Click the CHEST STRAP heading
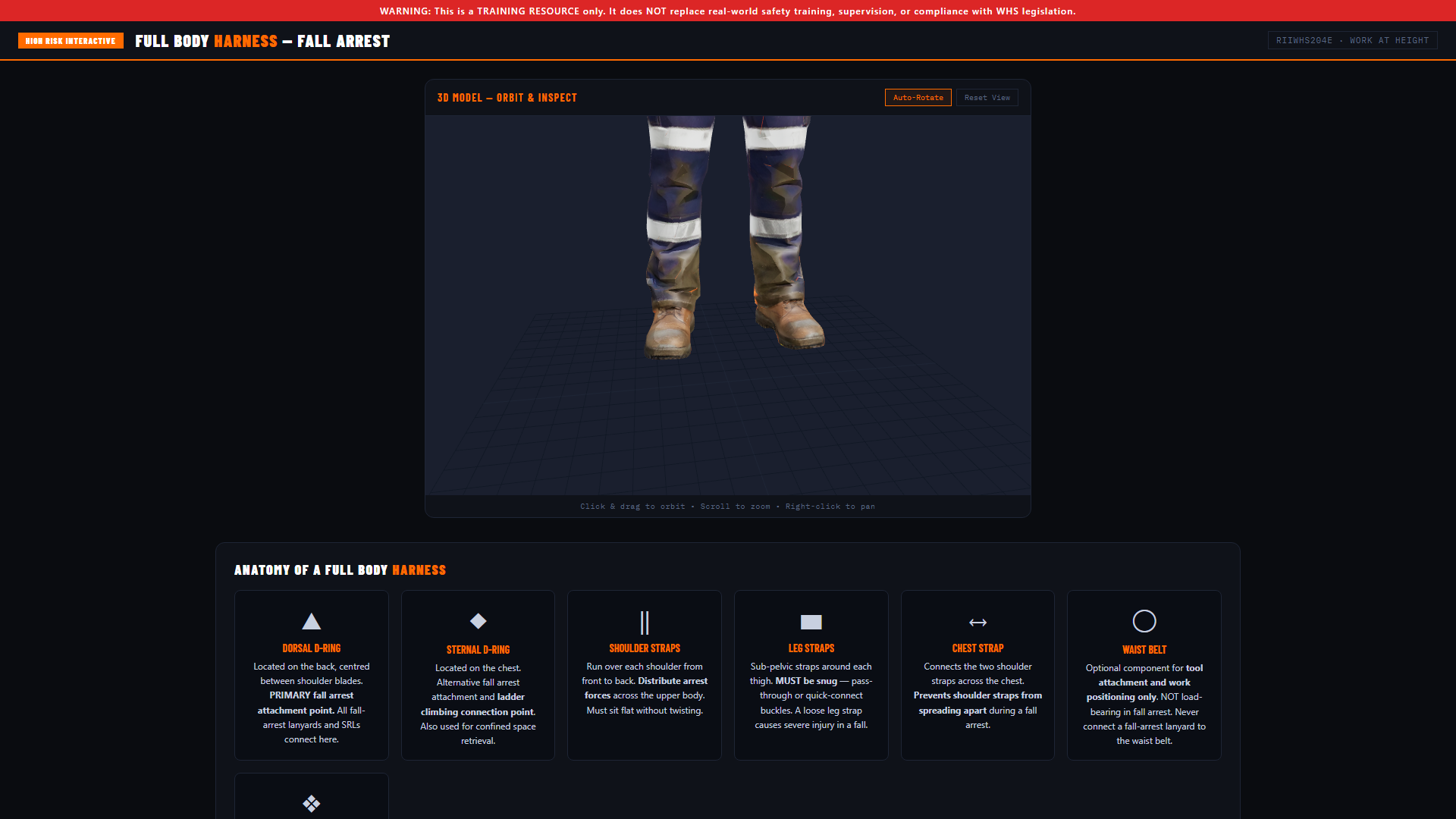 978,648
